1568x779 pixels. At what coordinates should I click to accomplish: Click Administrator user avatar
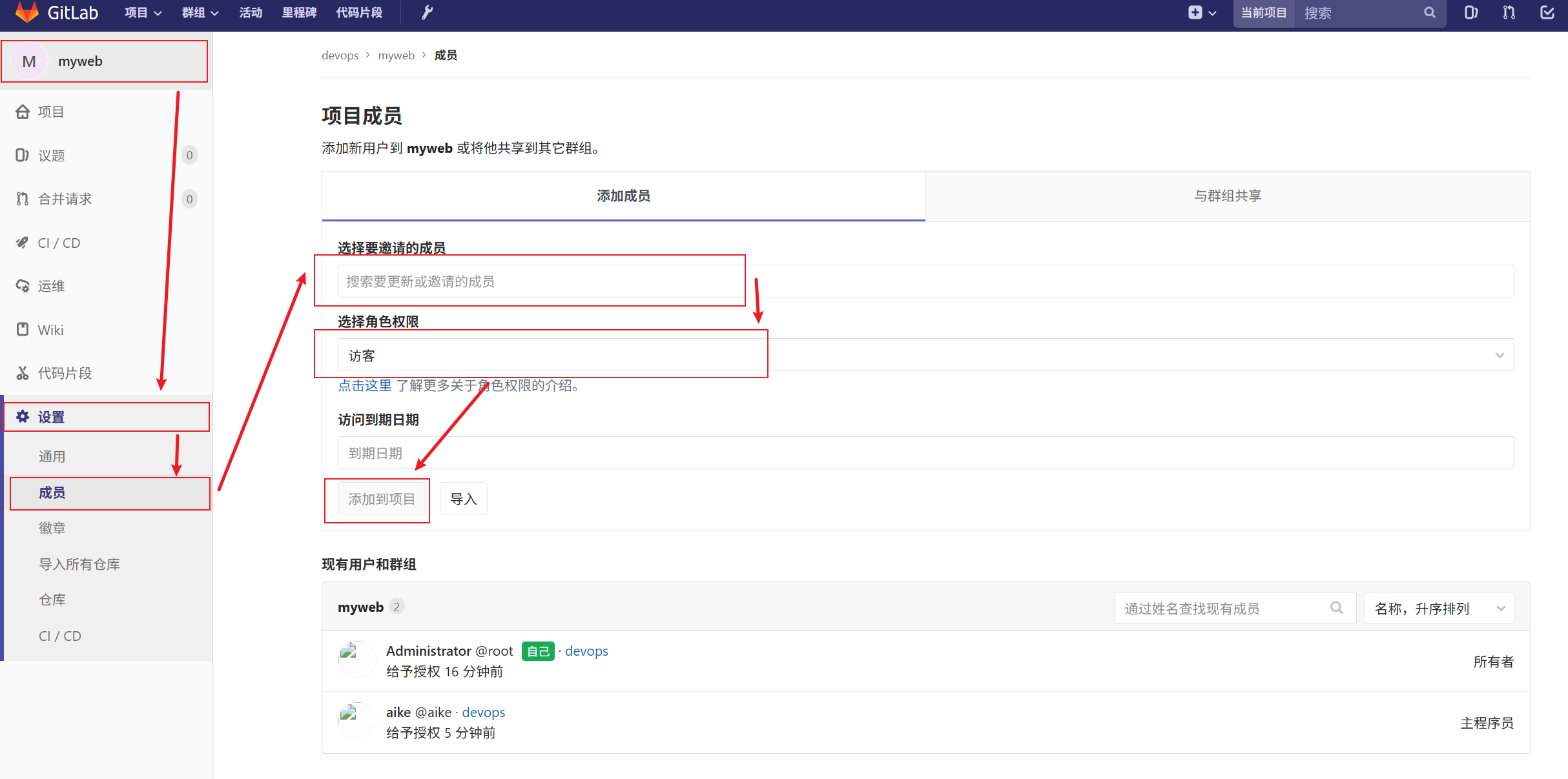pos(356,660)
